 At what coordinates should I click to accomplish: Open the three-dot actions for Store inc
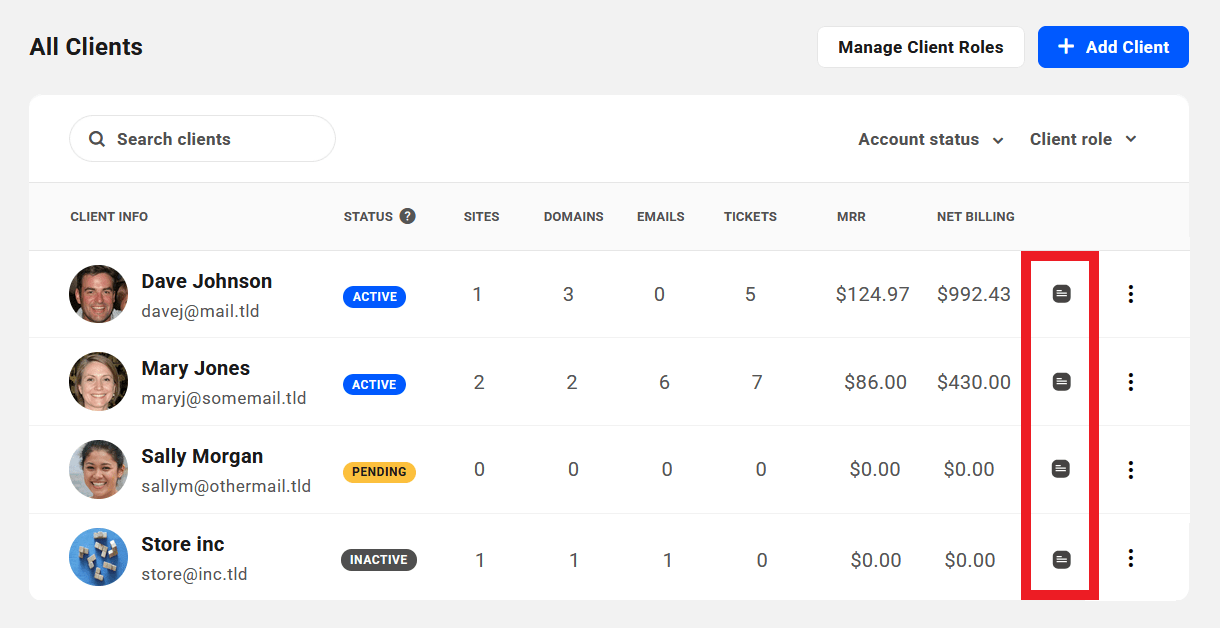point(1131,557)
